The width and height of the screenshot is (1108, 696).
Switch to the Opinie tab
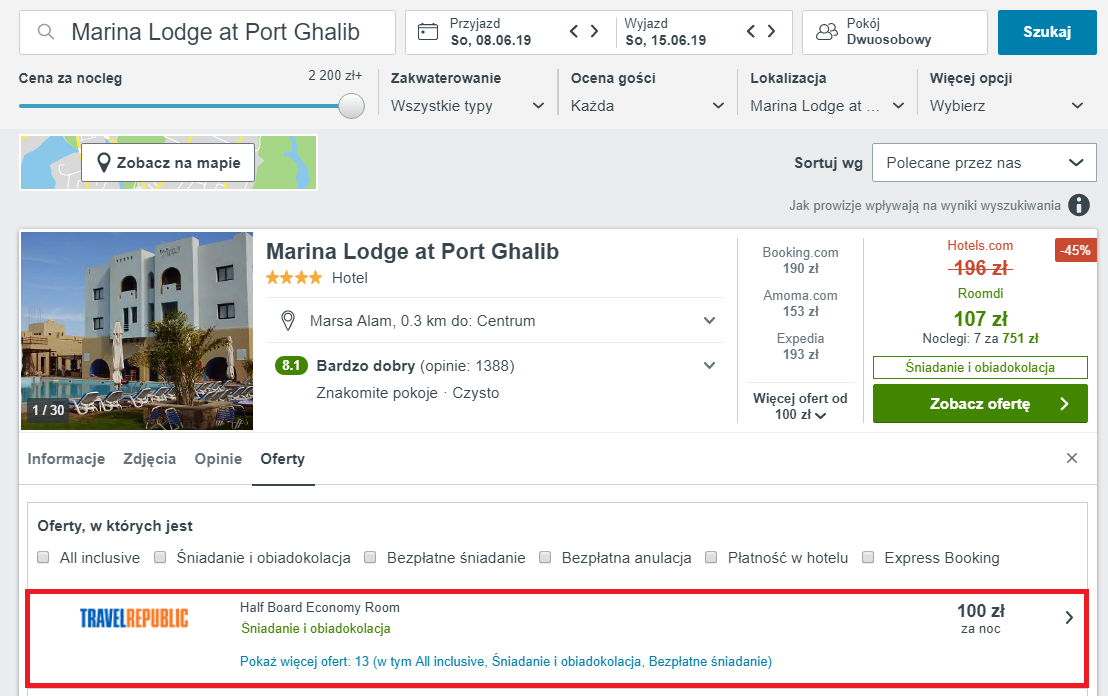pos(218,459)
